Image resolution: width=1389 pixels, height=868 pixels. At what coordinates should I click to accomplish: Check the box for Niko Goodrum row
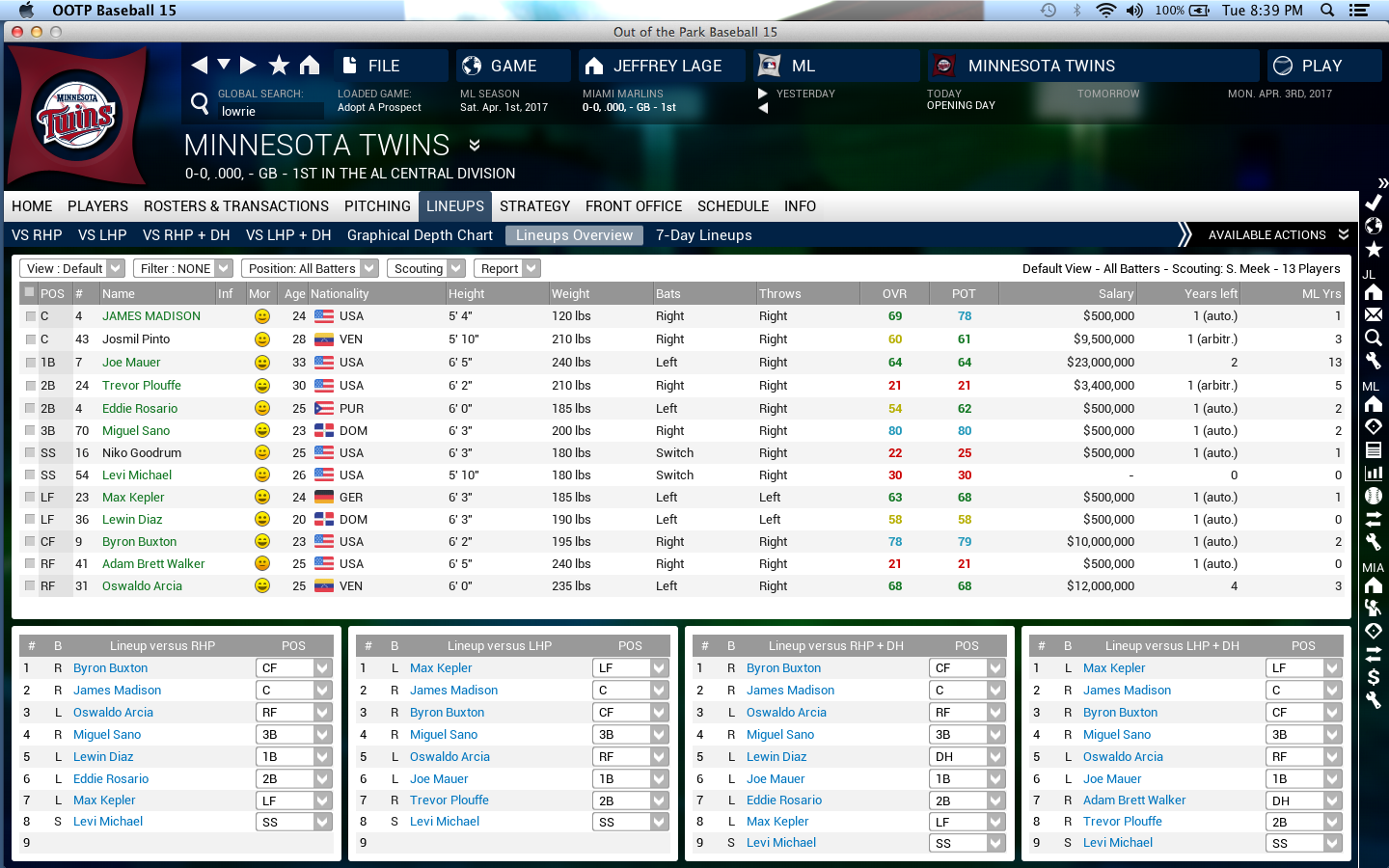tap(30, 453)
